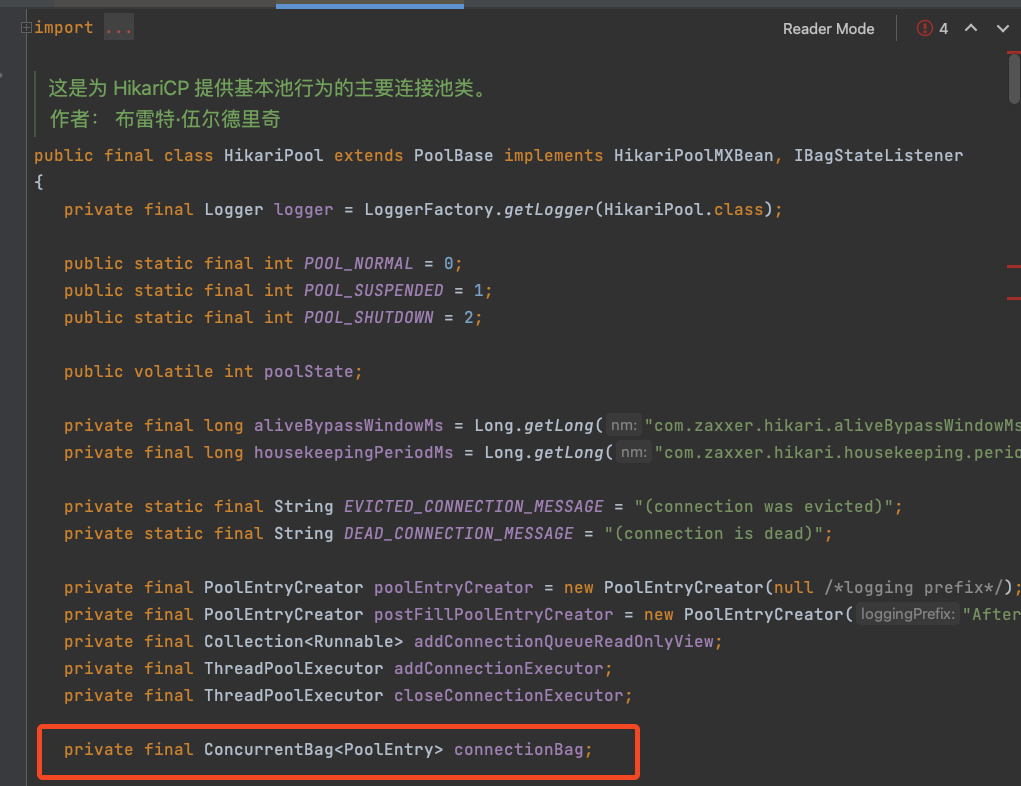The width and height of the screenshot is (1021, 786).
Task: Click the logger field name
Action: click(x=303, y=210)
